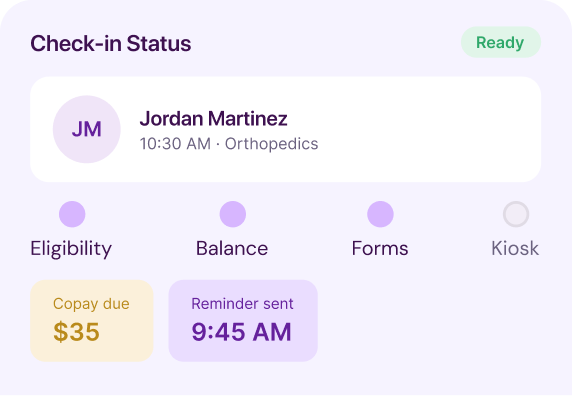Open the Copay due card

pyautogui.click(x=92, y=321)
